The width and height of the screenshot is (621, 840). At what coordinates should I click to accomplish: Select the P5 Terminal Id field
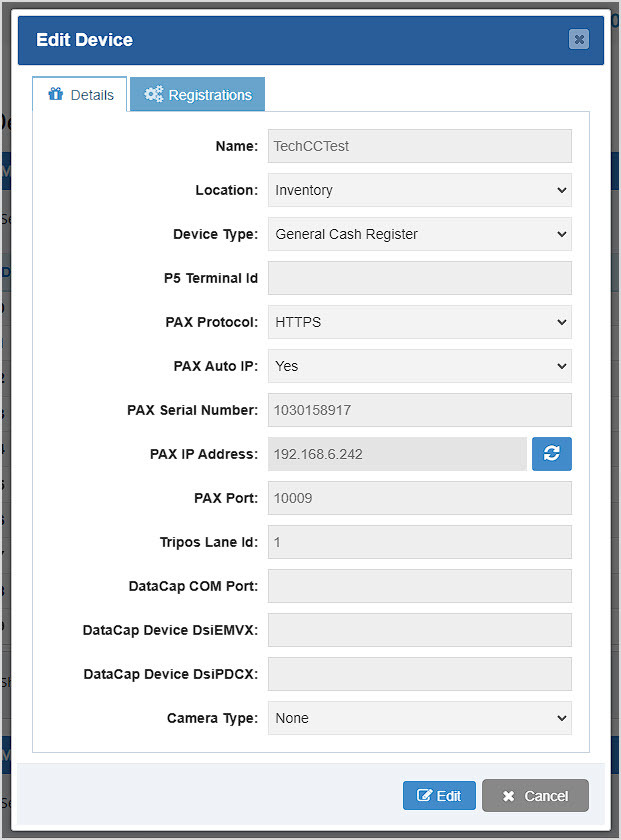(x=419, y=278)
